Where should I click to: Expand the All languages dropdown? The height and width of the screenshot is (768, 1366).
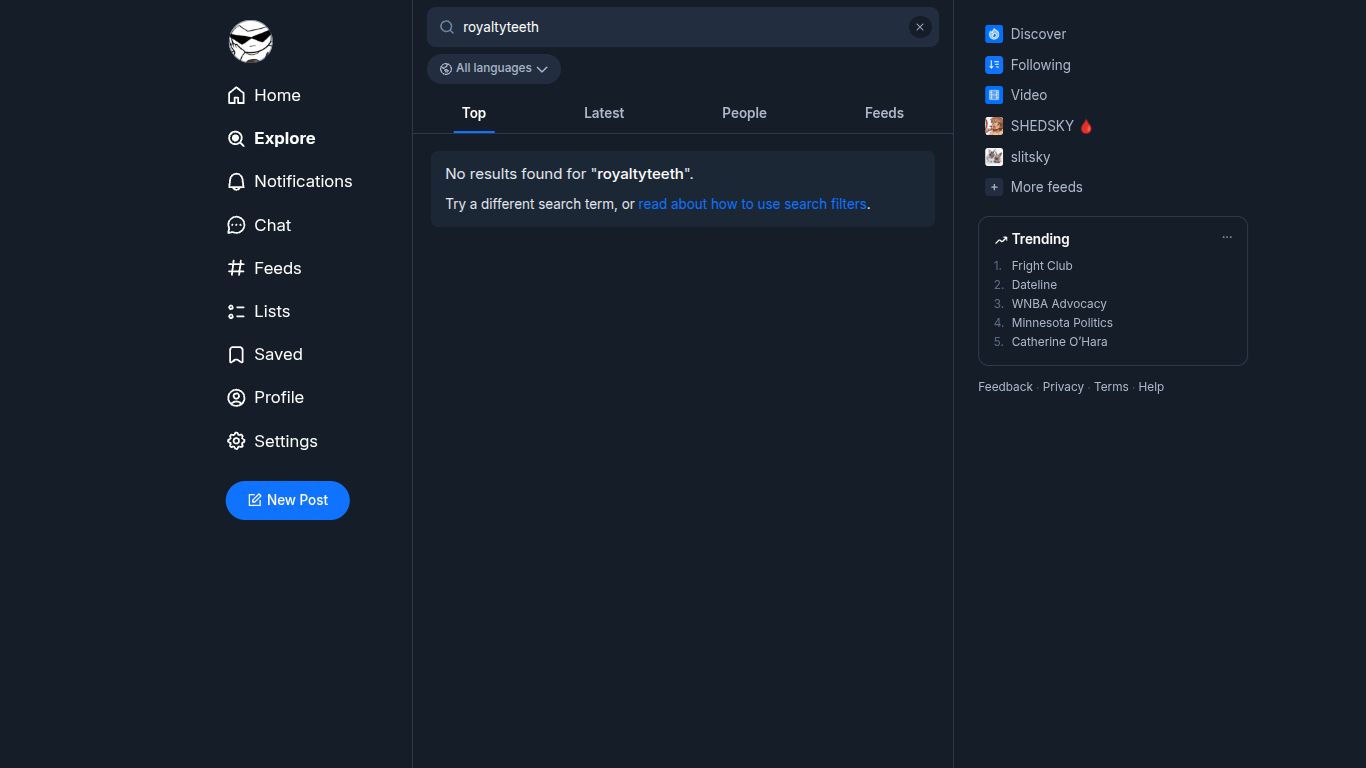(x=494, y=69)
